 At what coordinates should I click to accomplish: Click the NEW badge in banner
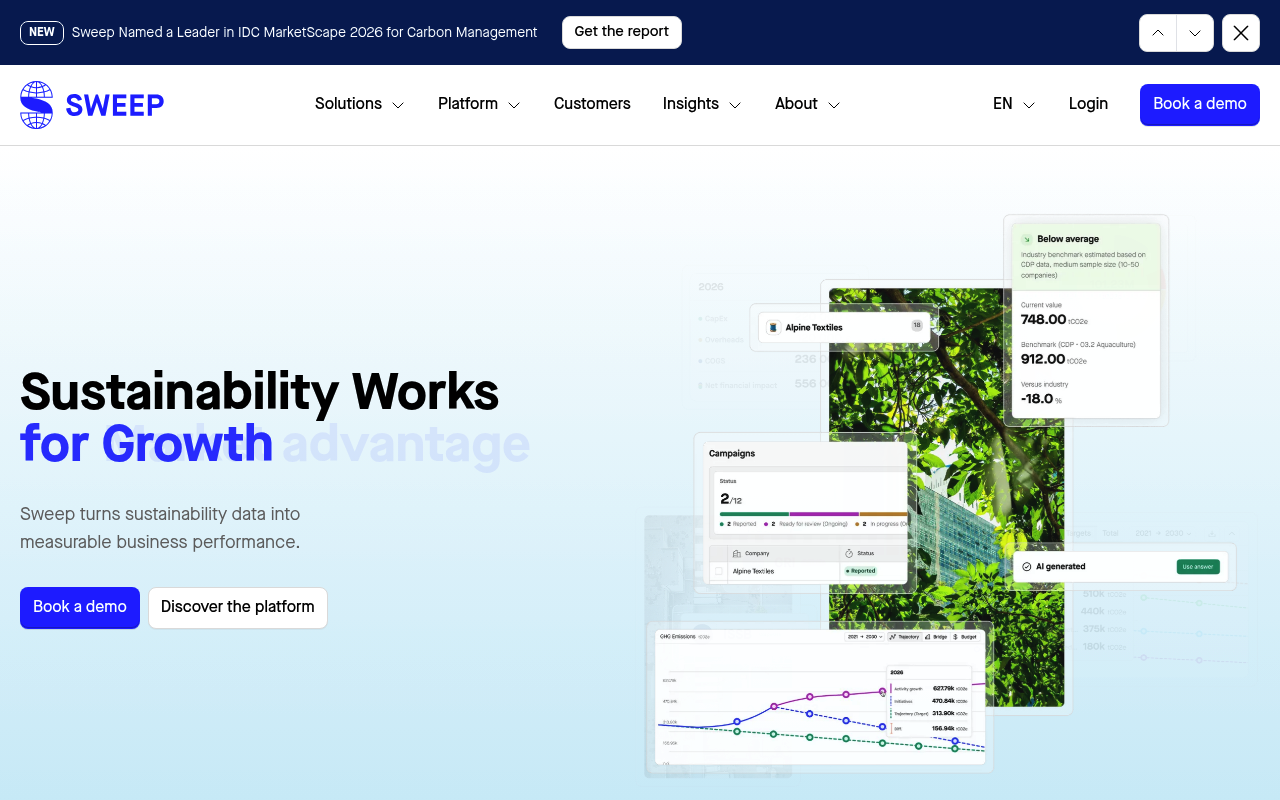(42, 33)
